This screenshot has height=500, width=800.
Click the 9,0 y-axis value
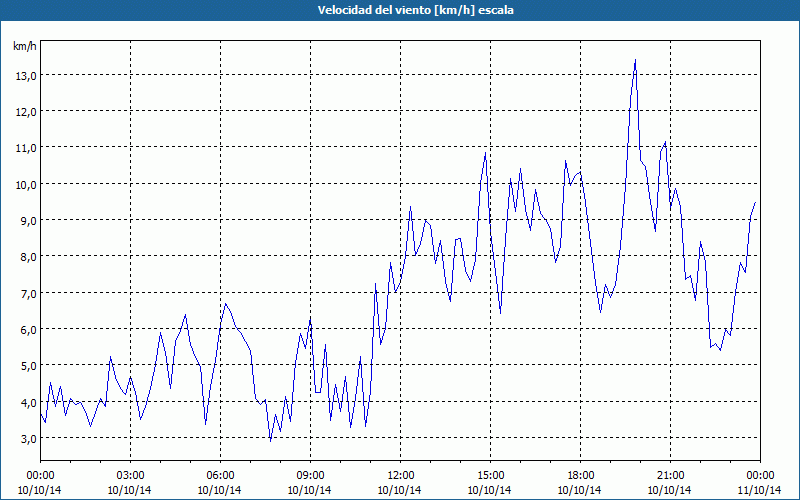coord(29,221)
